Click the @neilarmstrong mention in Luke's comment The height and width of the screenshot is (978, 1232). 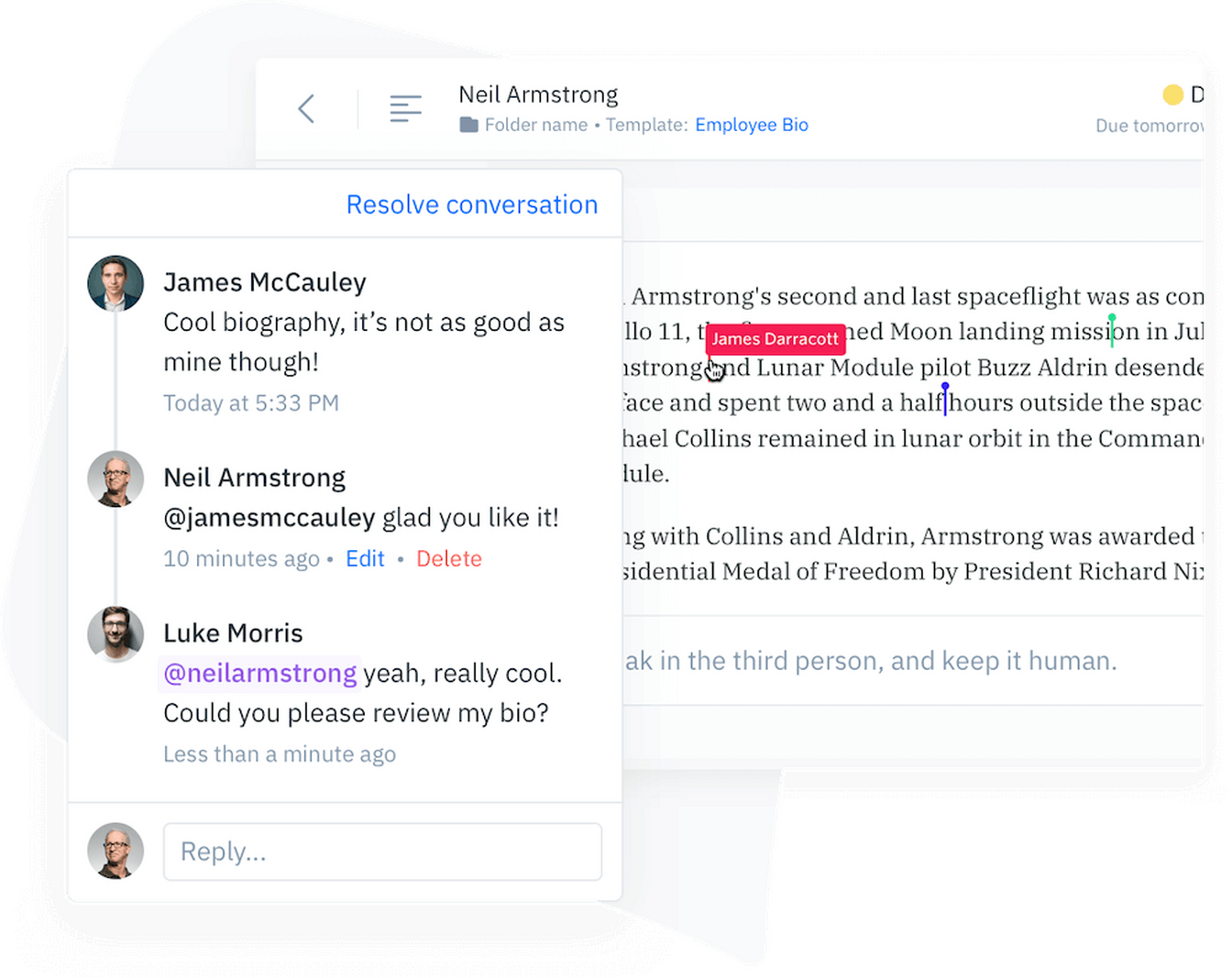[259, 674]
